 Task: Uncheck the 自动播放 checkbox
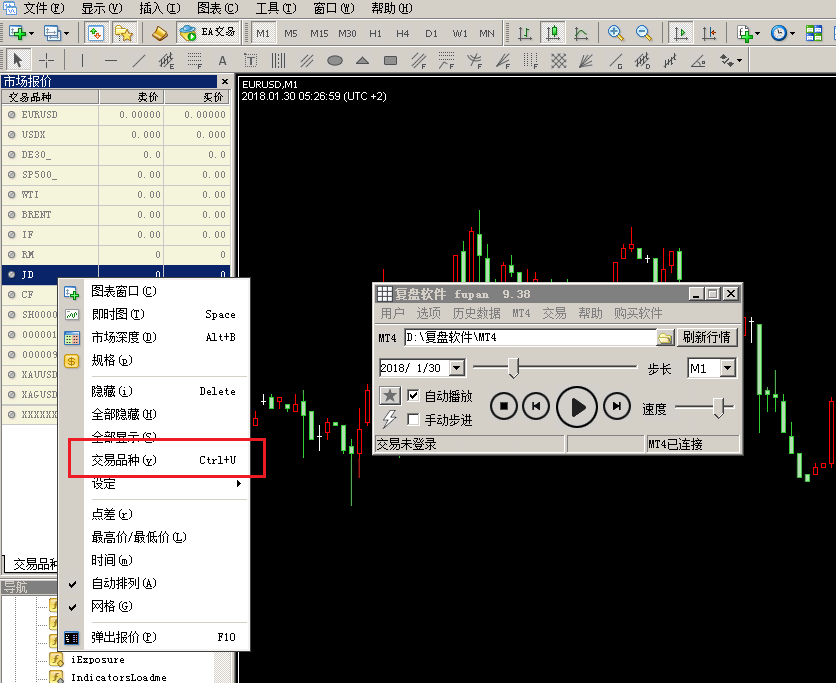coord(414,396)
